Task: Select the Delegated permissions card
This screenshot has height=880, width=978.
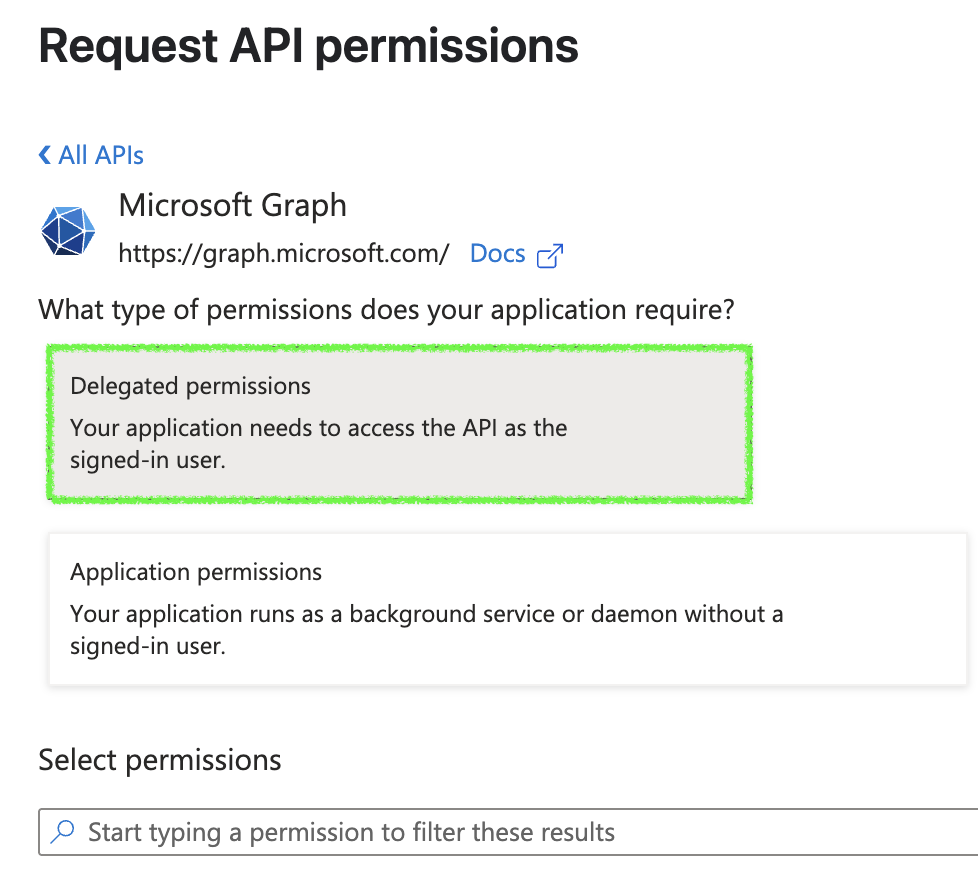Action: (399, 423)
